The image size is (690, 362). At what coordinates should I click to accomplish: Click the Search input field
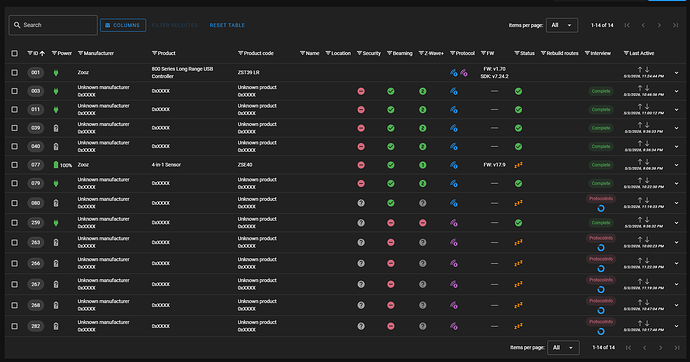(x=53, y=25)
